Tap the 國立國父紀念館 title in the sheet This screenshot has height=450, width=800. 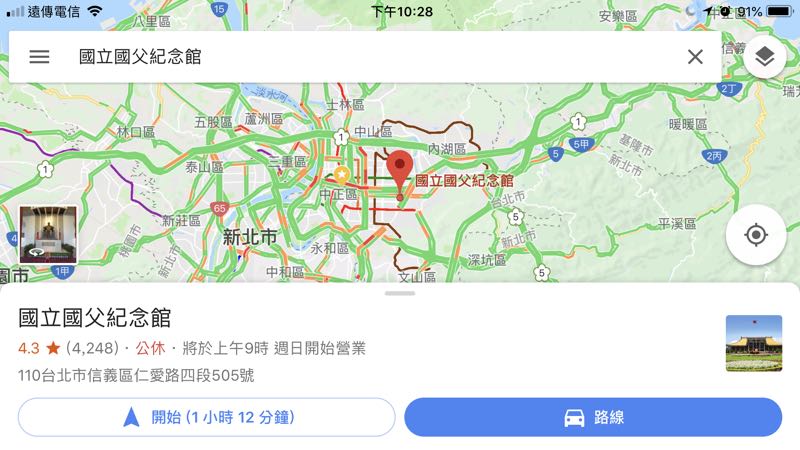click(x=95, y=317)
